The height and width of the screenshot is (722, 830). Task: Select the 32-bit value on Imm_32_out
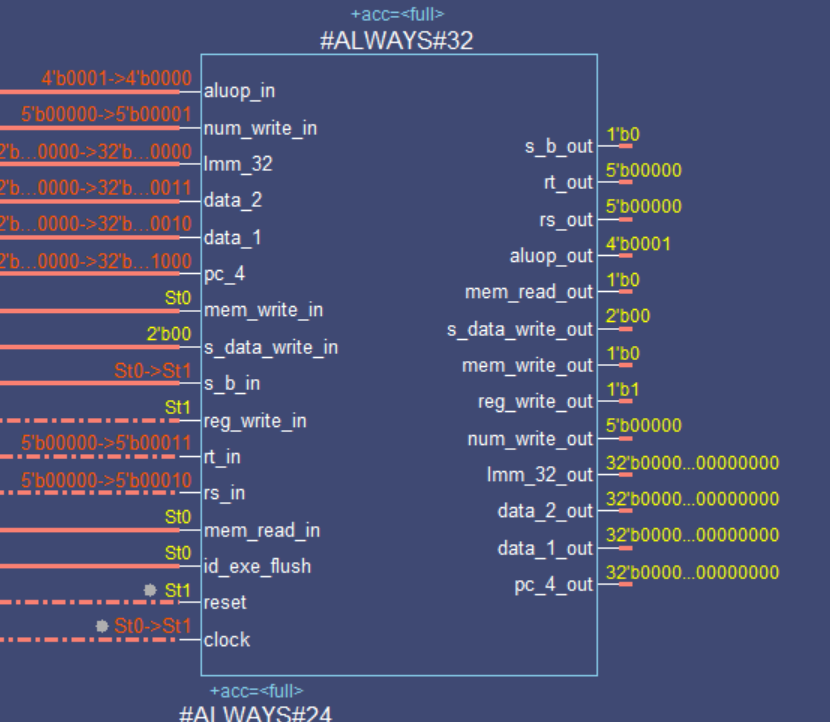click(692, 463)
